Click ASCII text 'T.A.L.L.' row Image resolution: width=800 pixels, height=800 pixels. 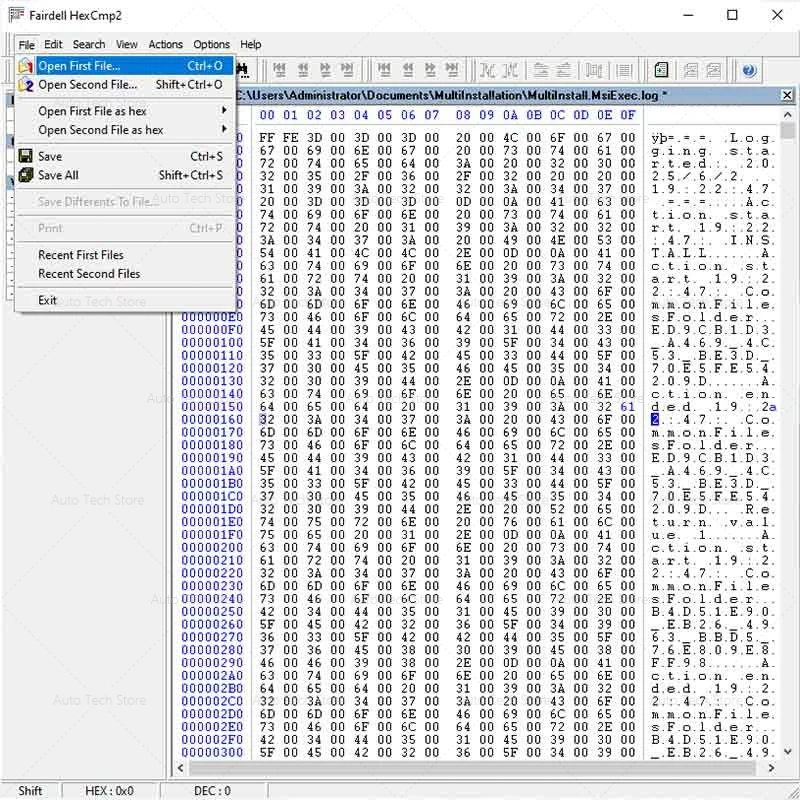[x=713, y=253]
